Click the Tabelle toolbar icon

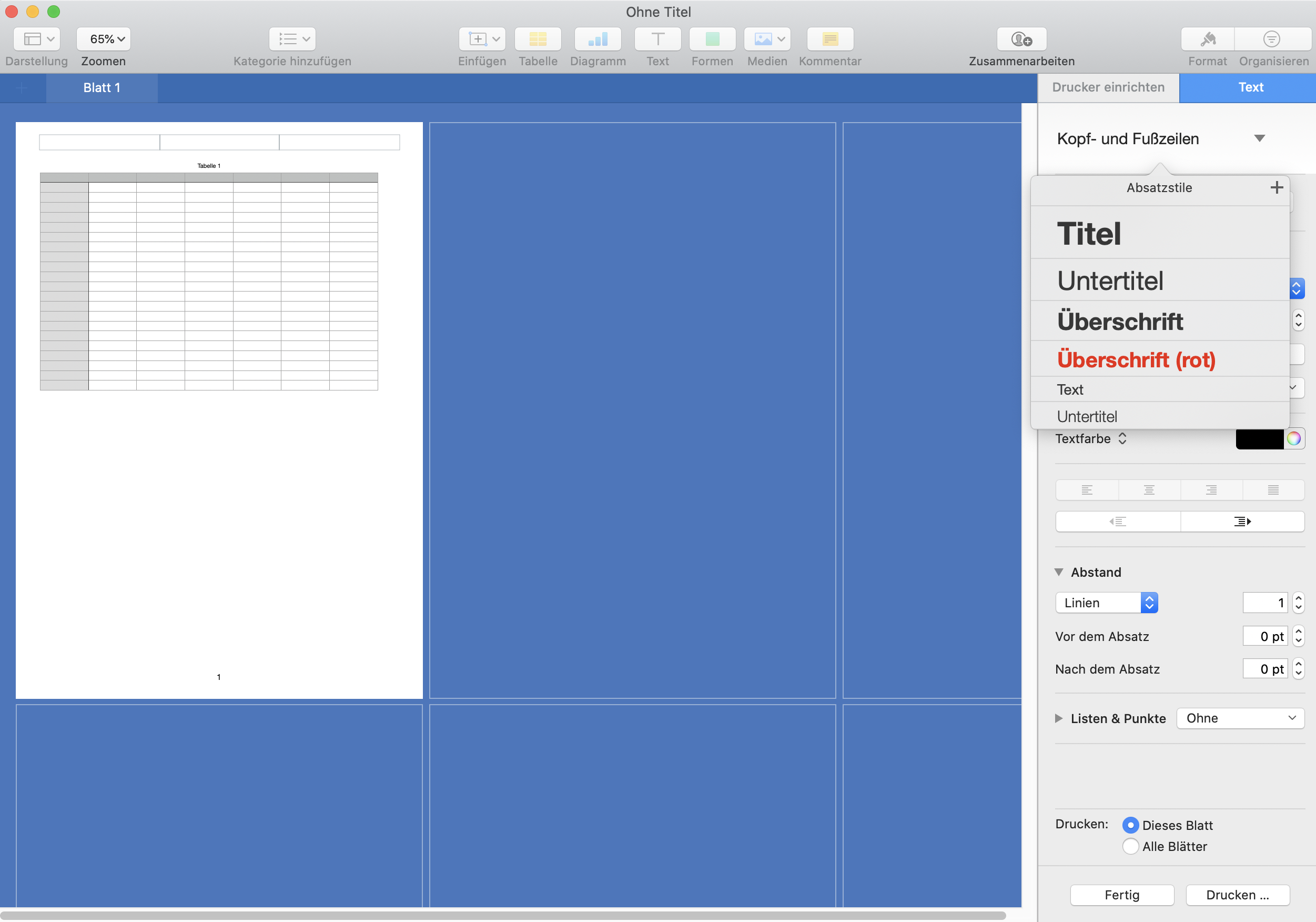point(537,39)
